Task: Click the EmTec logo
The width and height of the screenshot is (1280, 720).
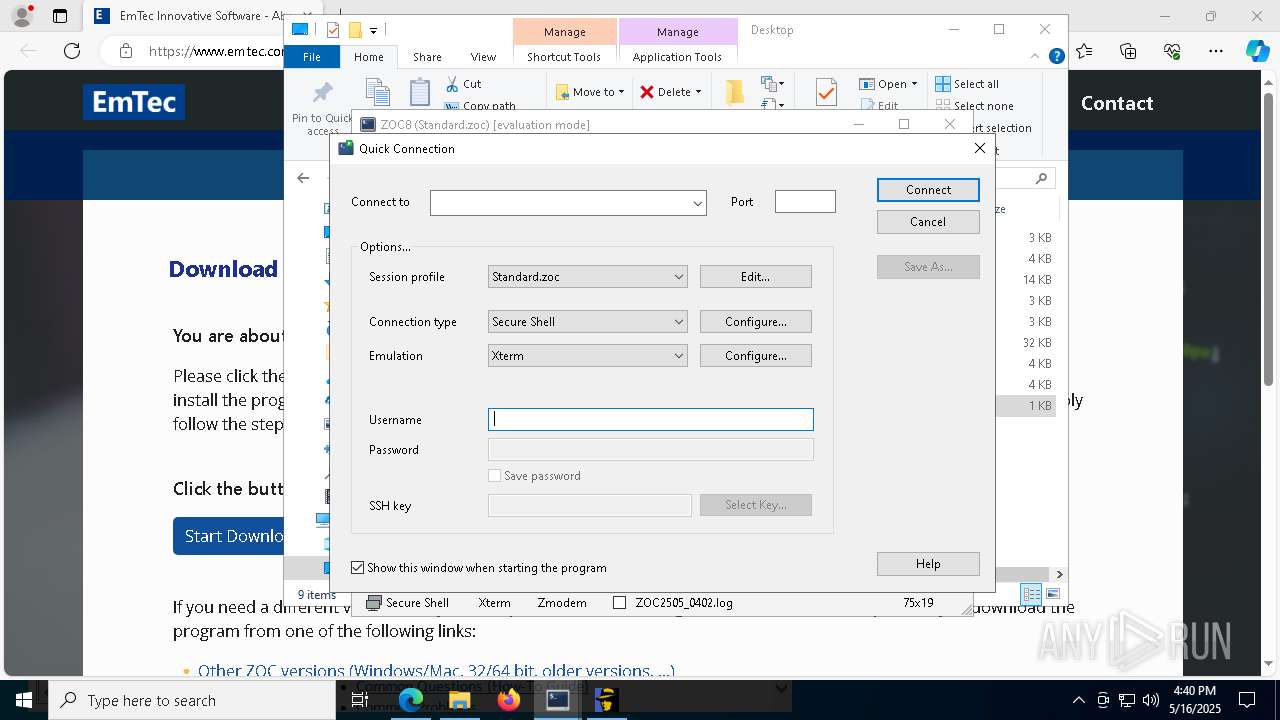Action: pyautogui.click(x=134, y=102)
